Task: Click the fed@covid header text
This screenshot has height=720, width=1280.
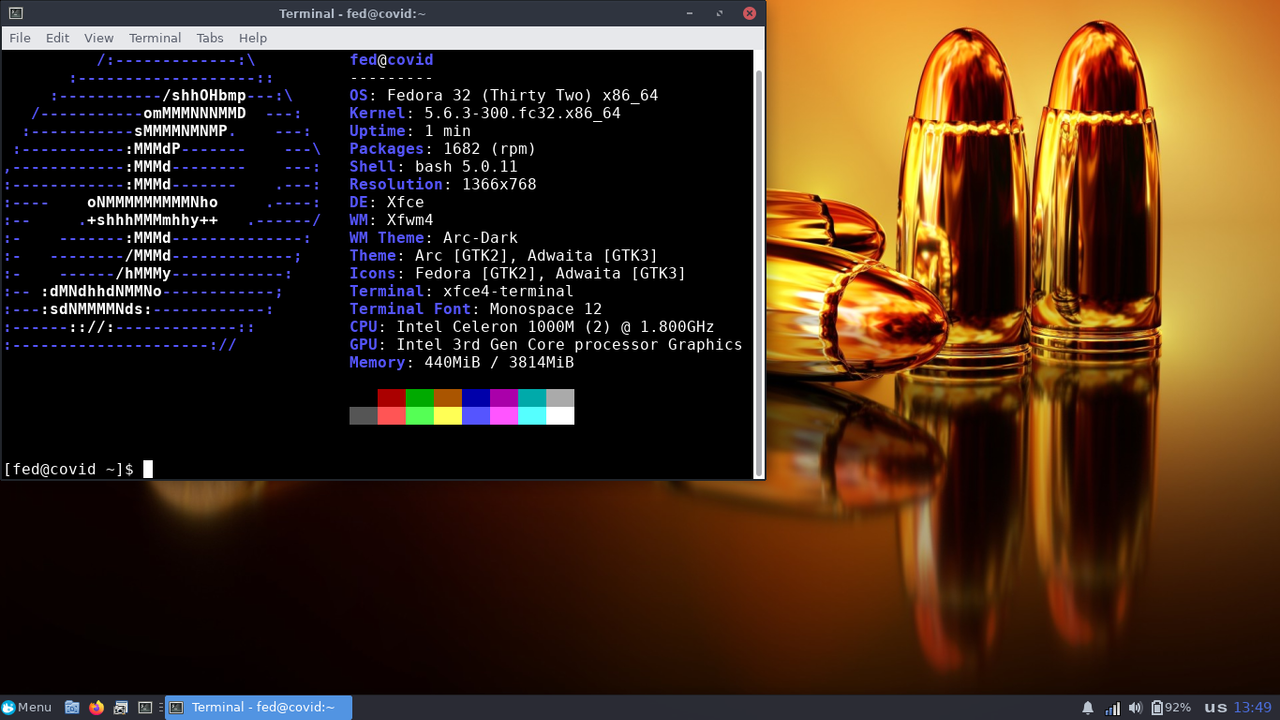Action: [391, 60]
